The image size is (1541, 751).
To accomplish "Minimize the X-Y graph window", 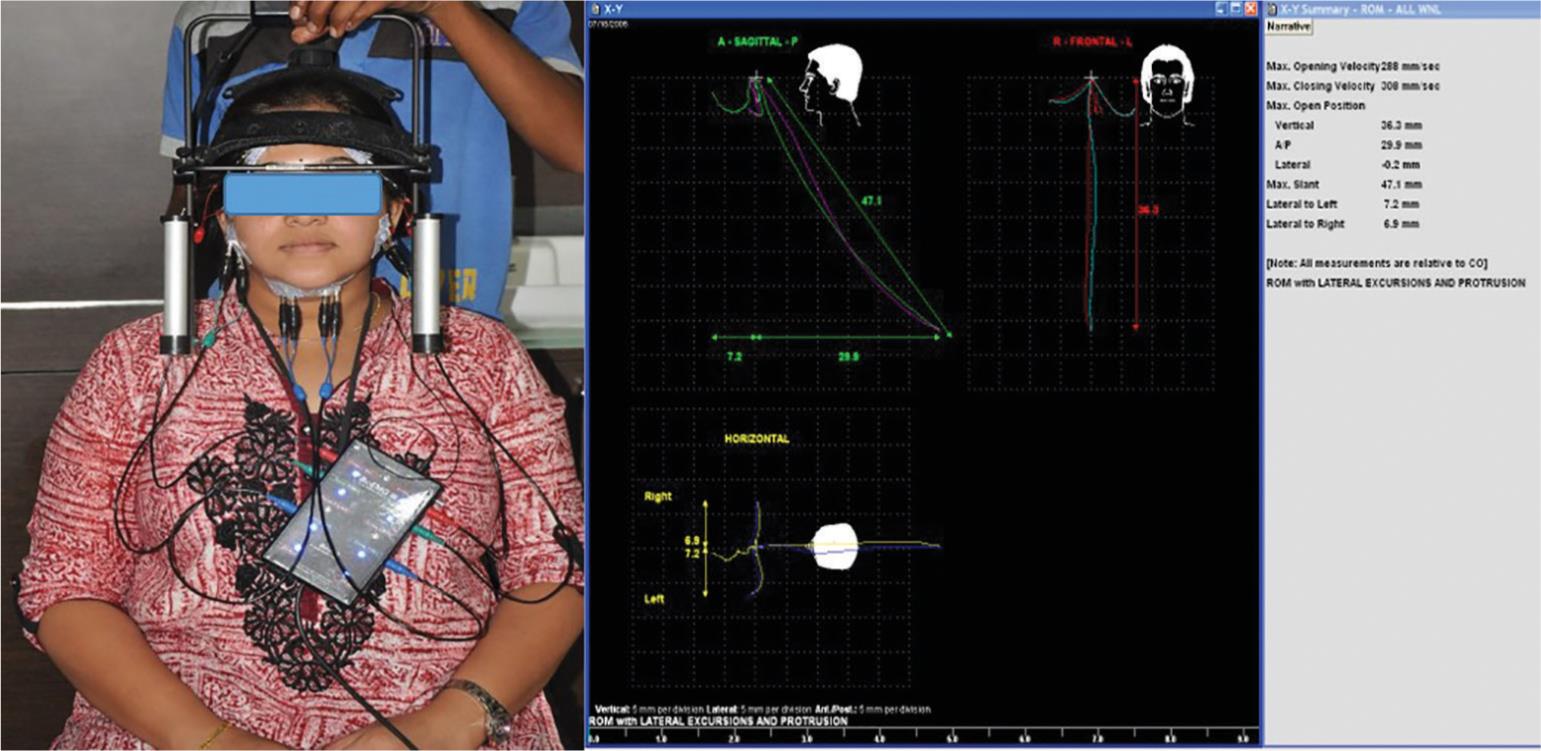I will point(1222,8).
